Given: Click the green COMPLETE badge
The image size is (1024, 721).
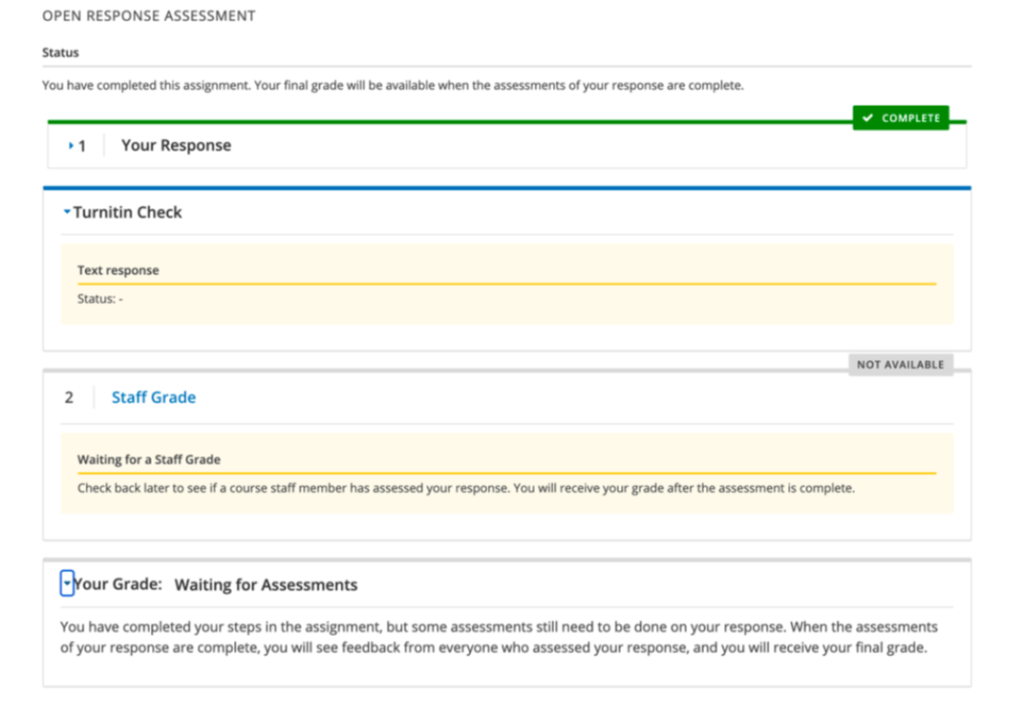Looking at the screenshot, I should click(901, 118).
